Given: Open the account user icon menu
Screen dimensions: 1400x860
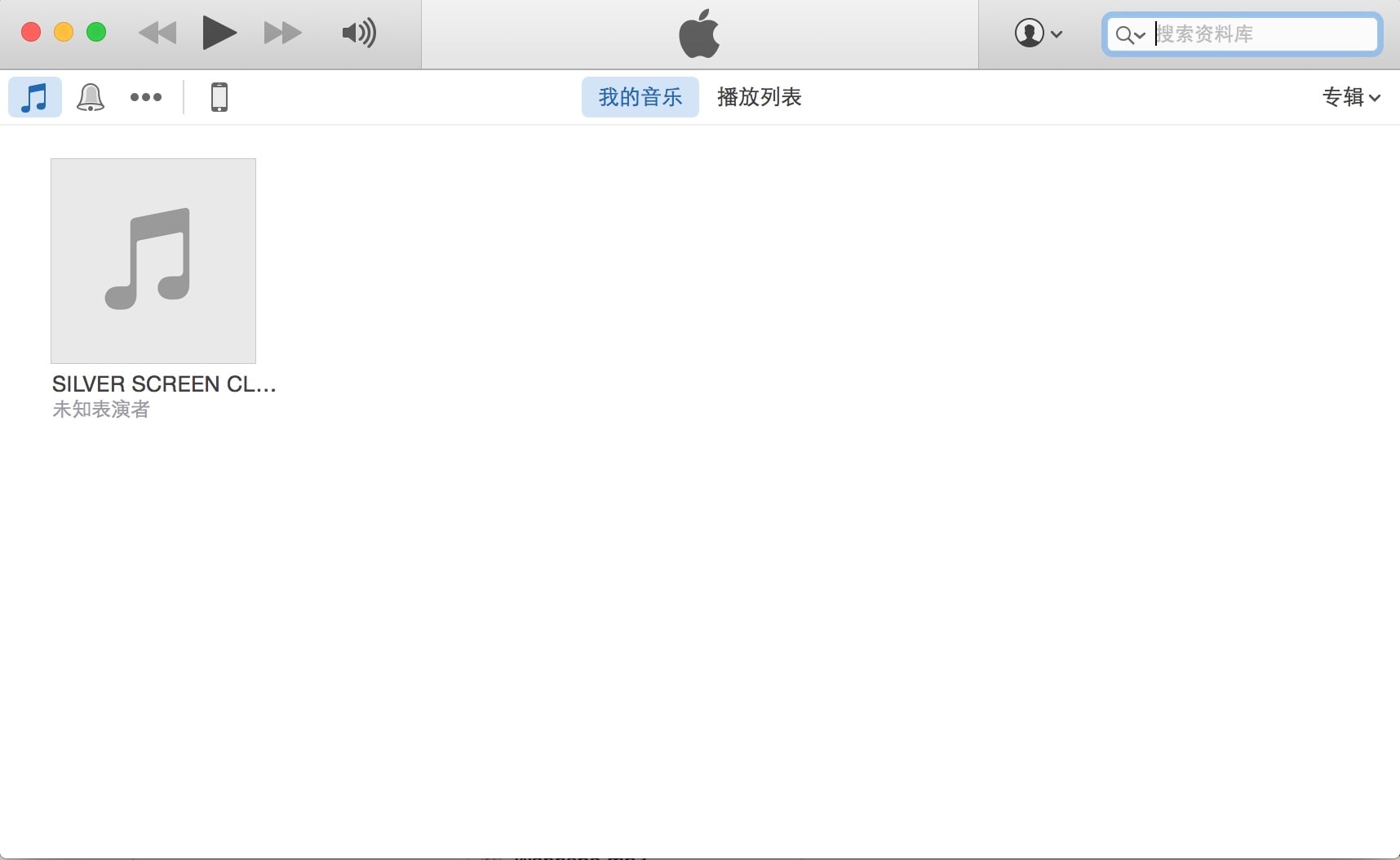Looking at the screenshot, I should point(1038,33).
